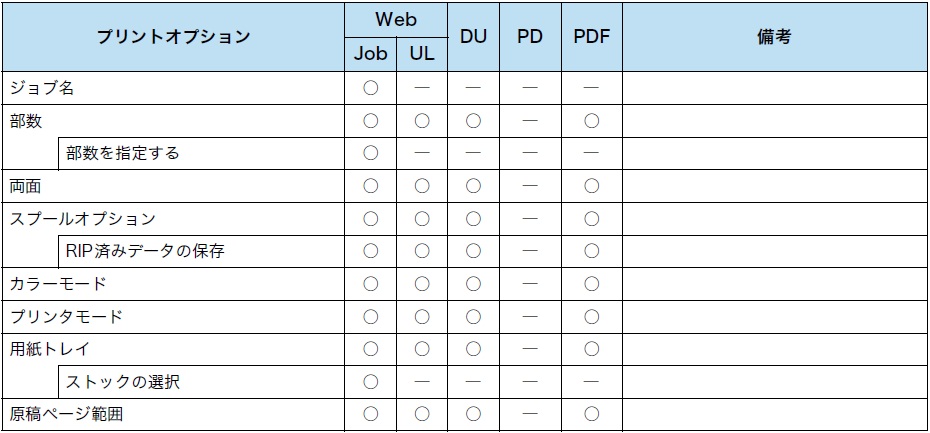Select the プリンタモード row label
The image size is (930, 433).
tap(66, 317)
